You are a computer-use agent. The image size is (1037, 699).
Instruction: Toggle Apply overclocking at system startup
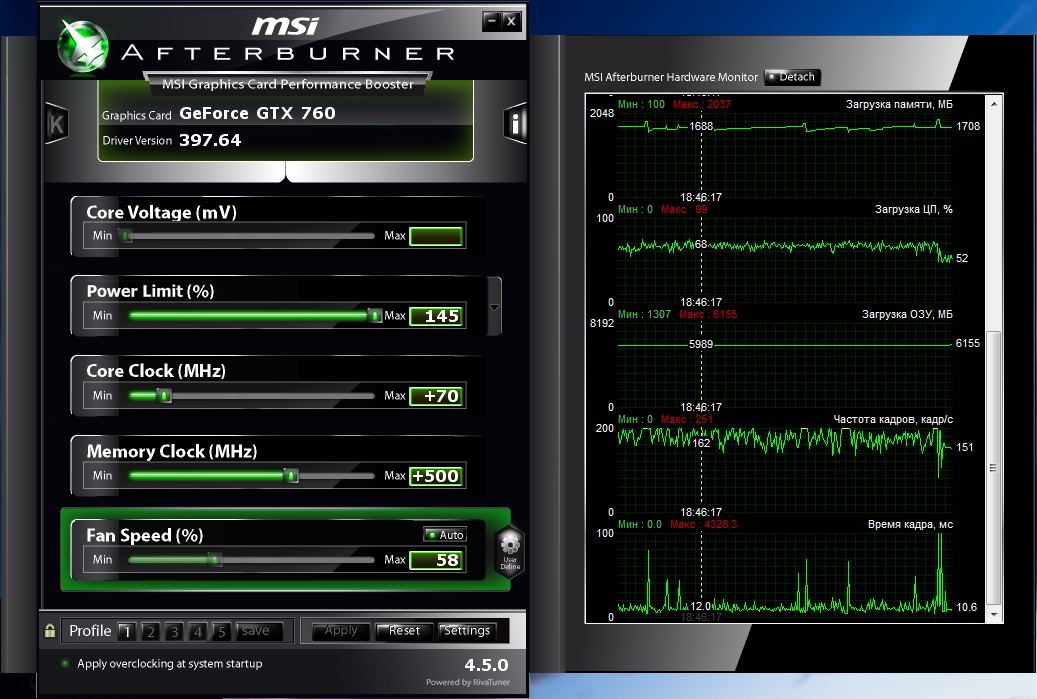(65, 663)
